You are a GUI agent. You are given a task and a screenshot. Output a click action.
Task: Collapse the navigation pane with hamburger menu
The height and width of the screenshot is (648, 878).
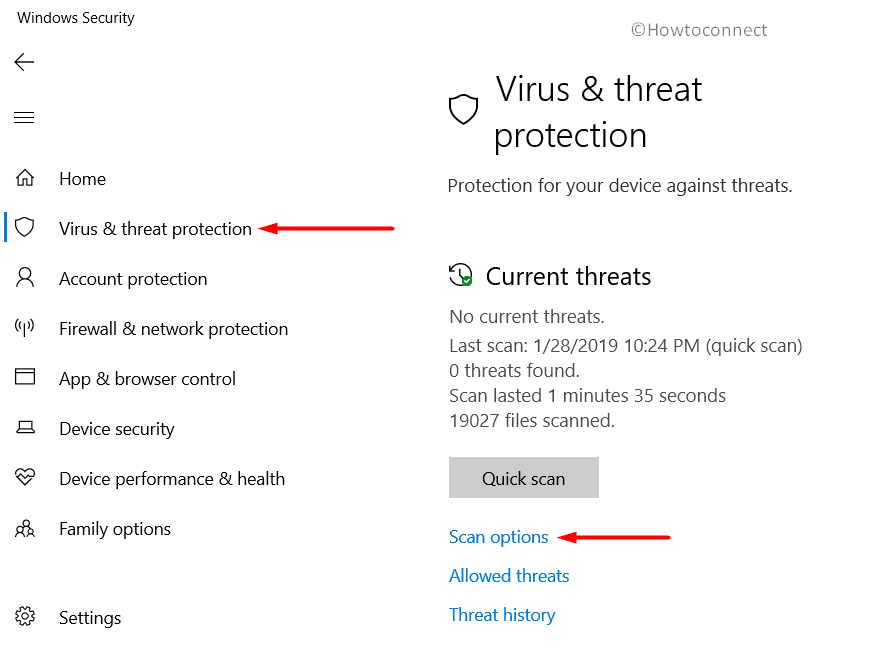pyautogui.click(x=24, y=117)
